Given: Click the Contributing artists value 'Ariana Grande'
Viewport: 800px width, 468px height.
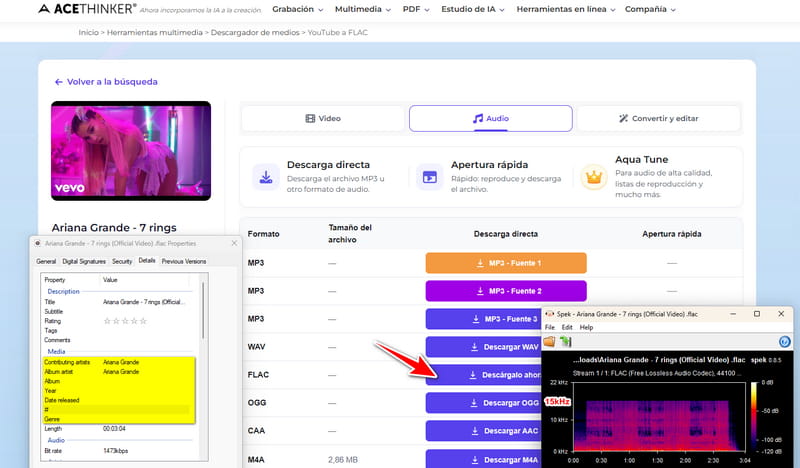Looking at the screenshot, I should point(121,362).
